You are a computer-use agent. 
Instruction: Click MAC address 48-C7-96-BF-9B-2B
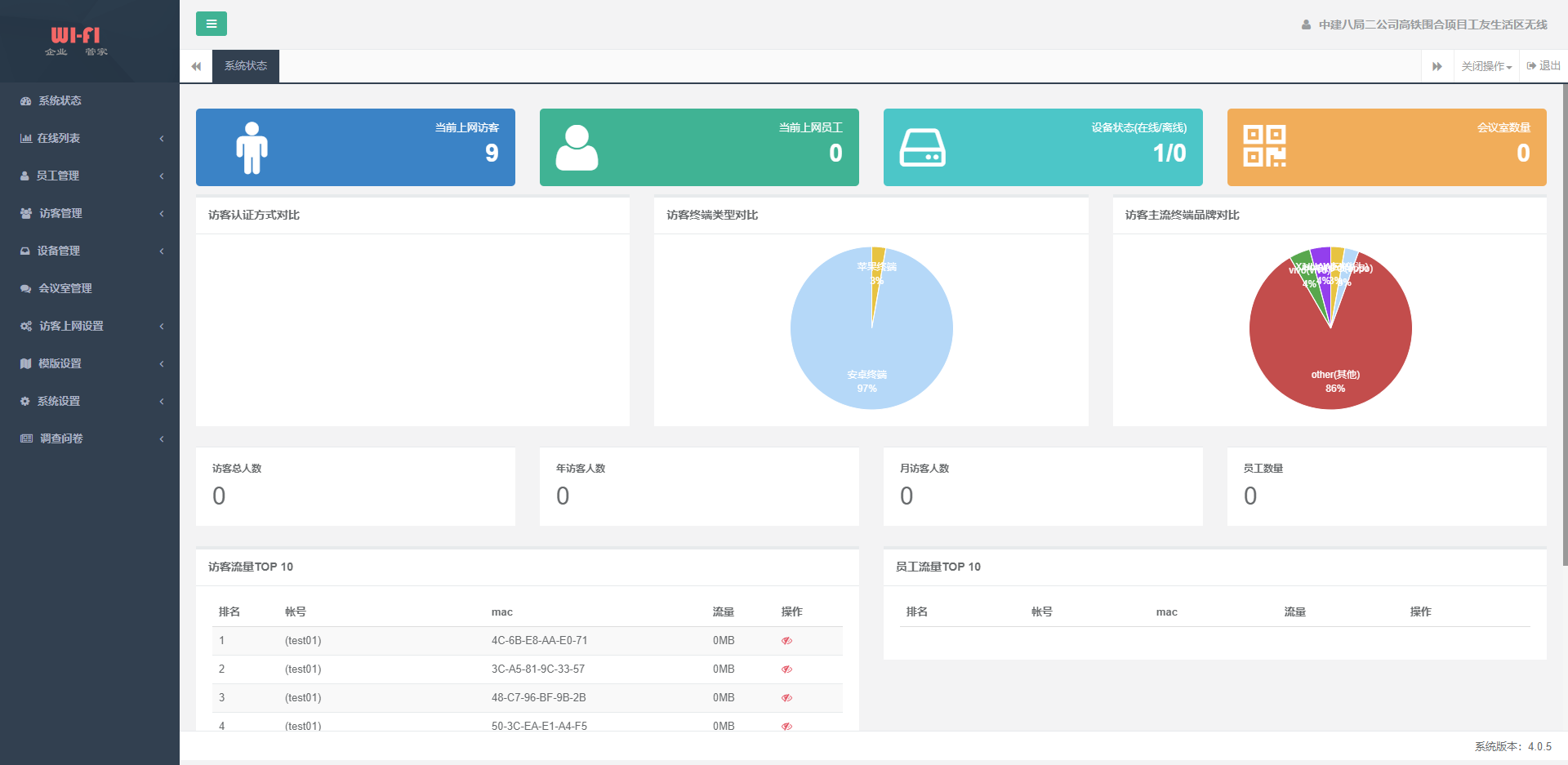(x=538, y=698)
